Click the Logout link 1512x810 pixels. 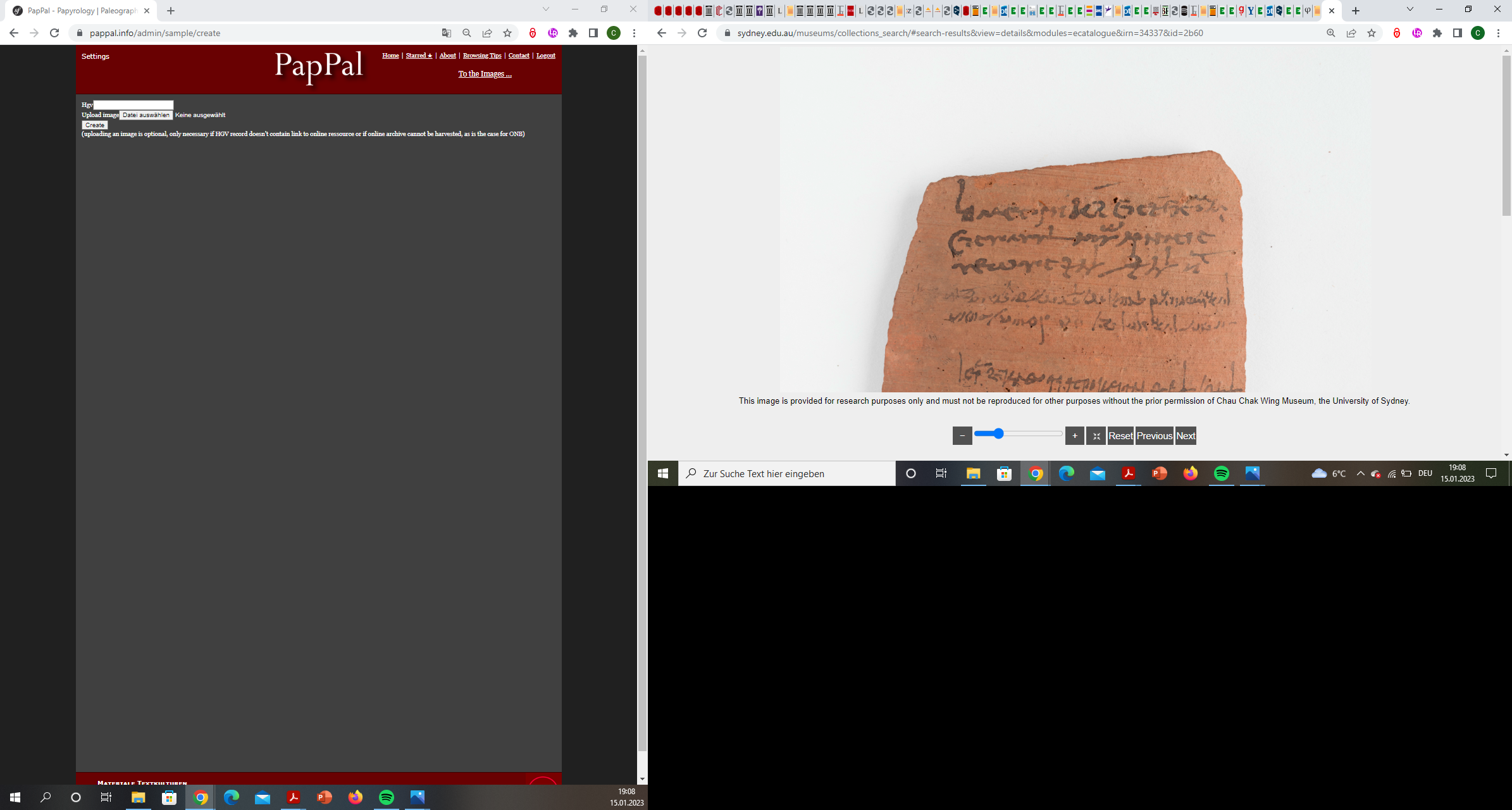point(545,56)
